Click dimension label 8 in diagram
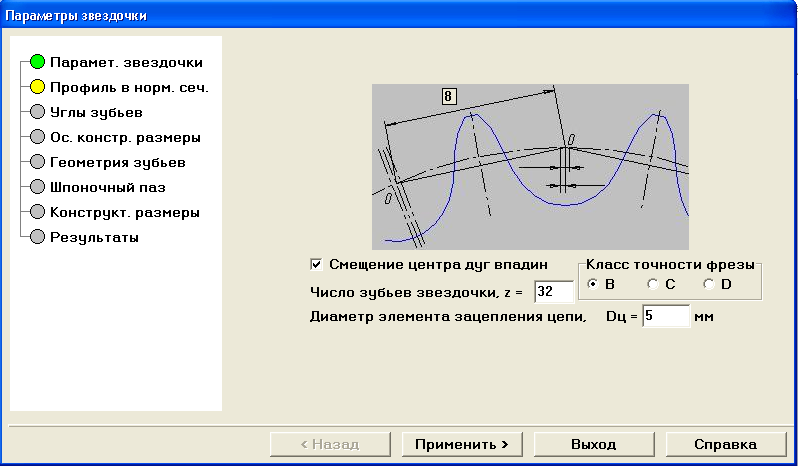 (448, 96)
